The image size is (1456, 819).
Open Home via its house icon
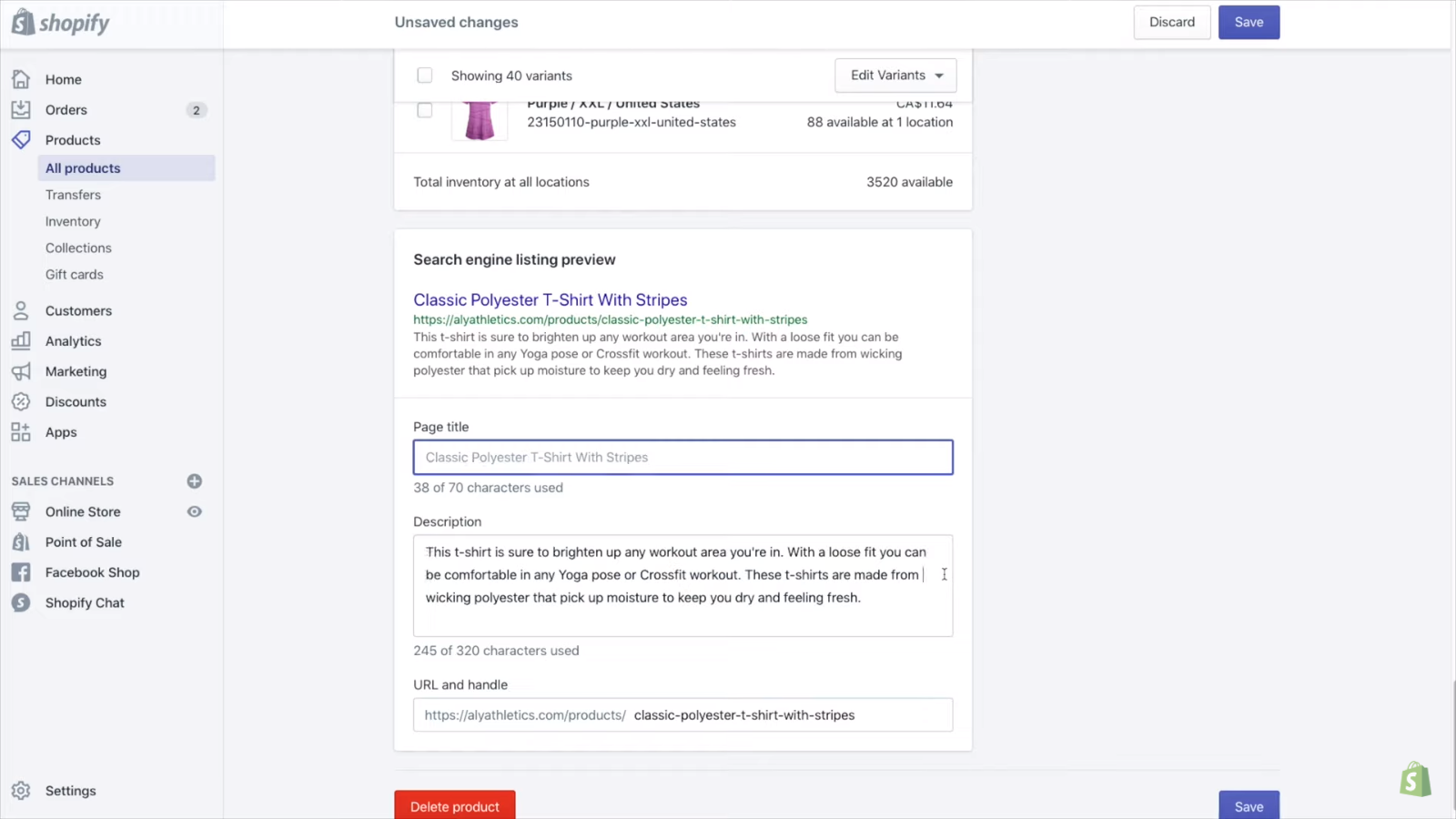pos(21,79)
